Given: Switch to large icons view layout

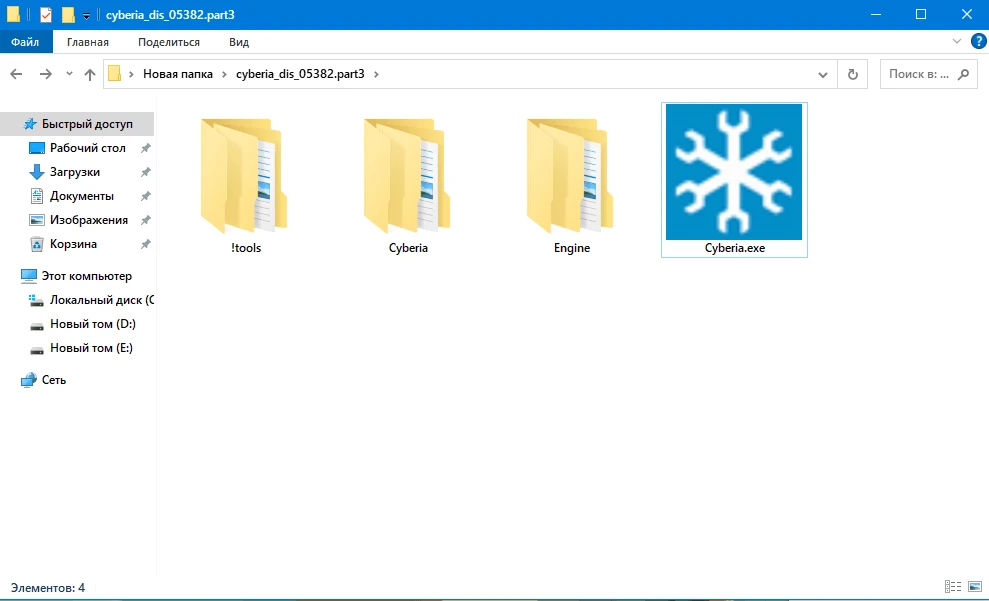Looking at the screenshot, I should [974, 587].
